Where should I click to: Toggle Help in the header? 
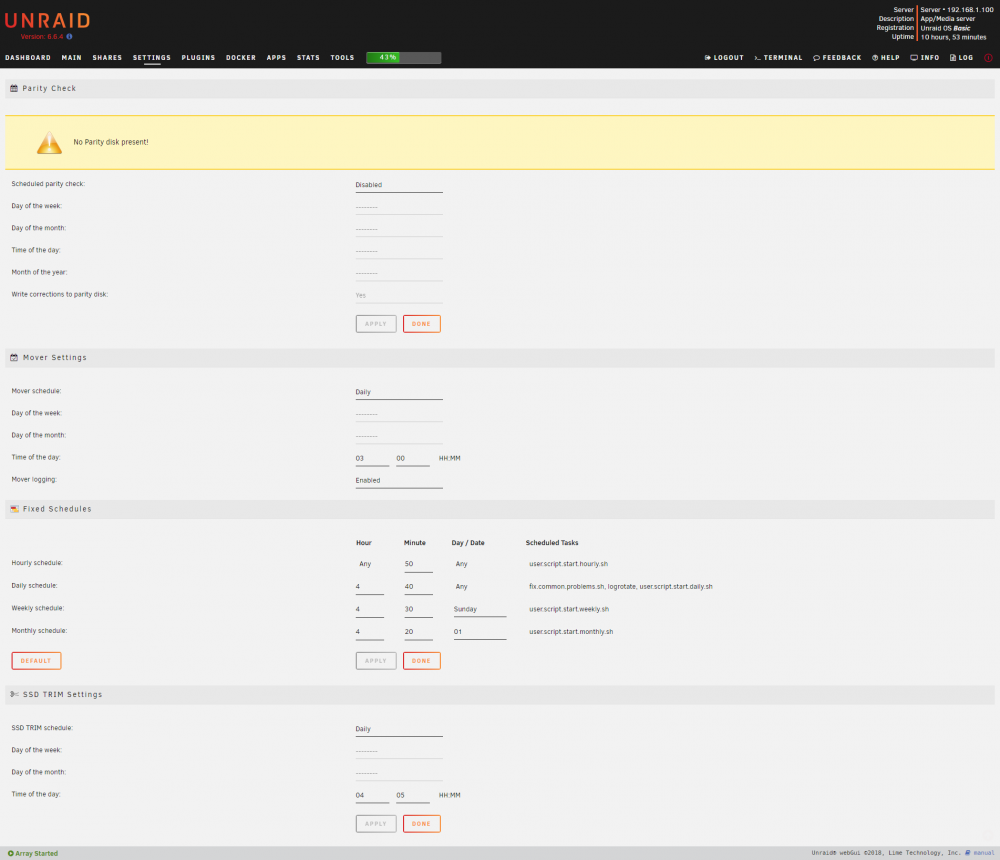point(886,58)
